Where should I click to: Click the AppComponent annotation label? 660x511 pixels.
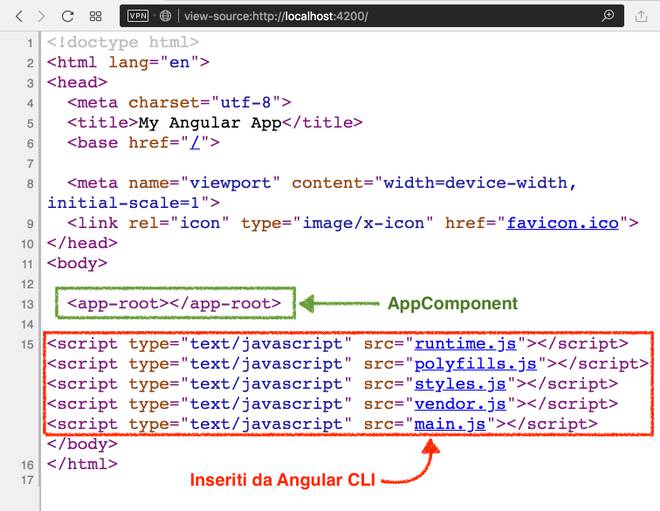coord(452,303)
